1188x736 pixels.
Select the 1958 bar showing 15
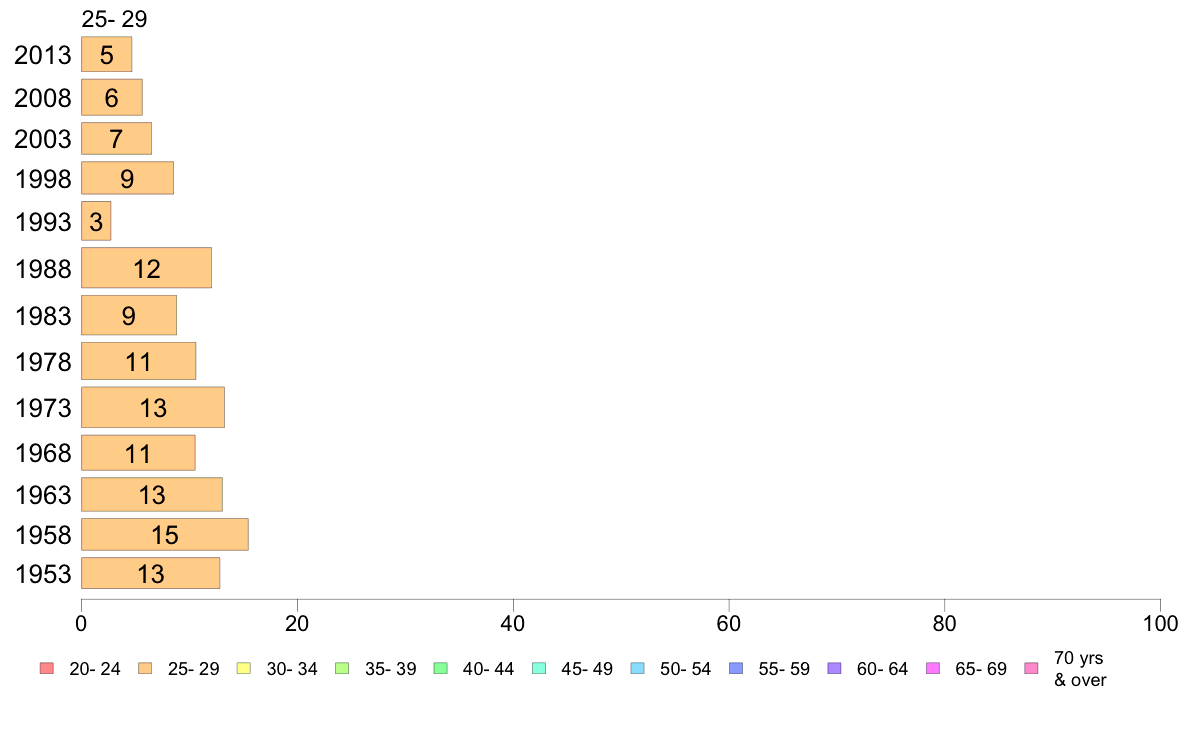coord(165,534)
